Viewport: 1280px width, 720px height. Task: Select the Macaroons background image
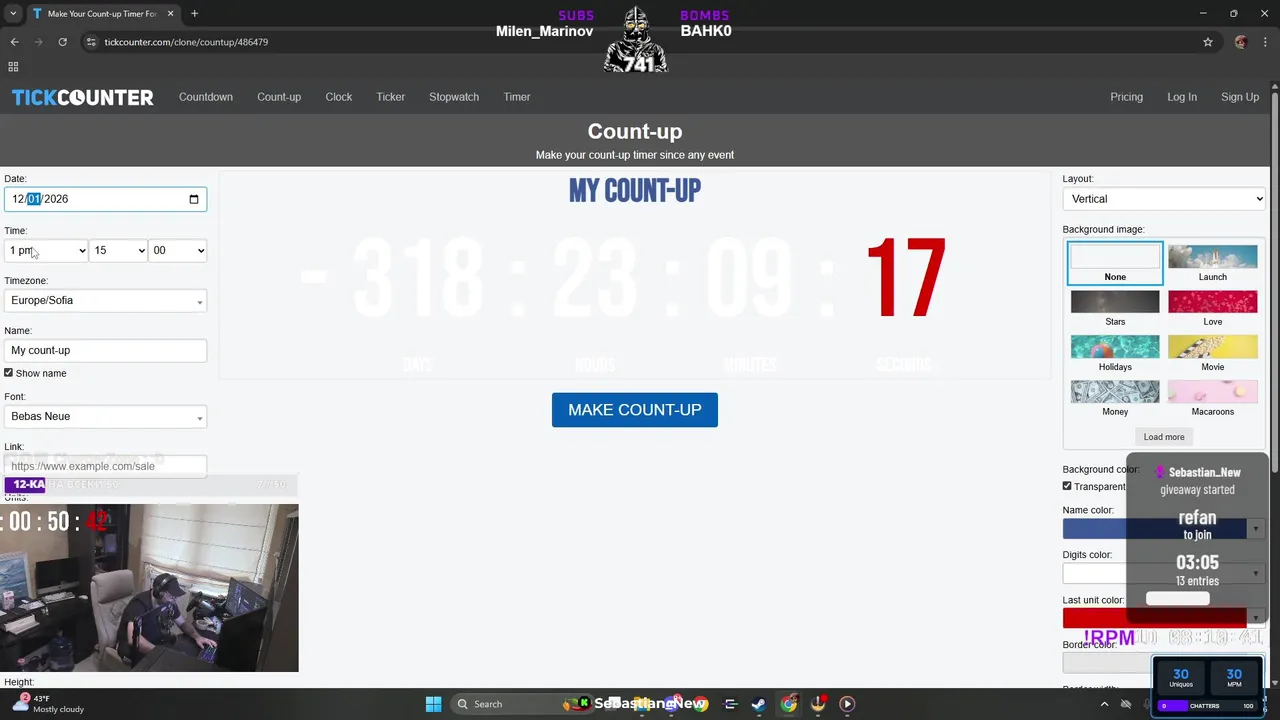tap(1213, 399)
